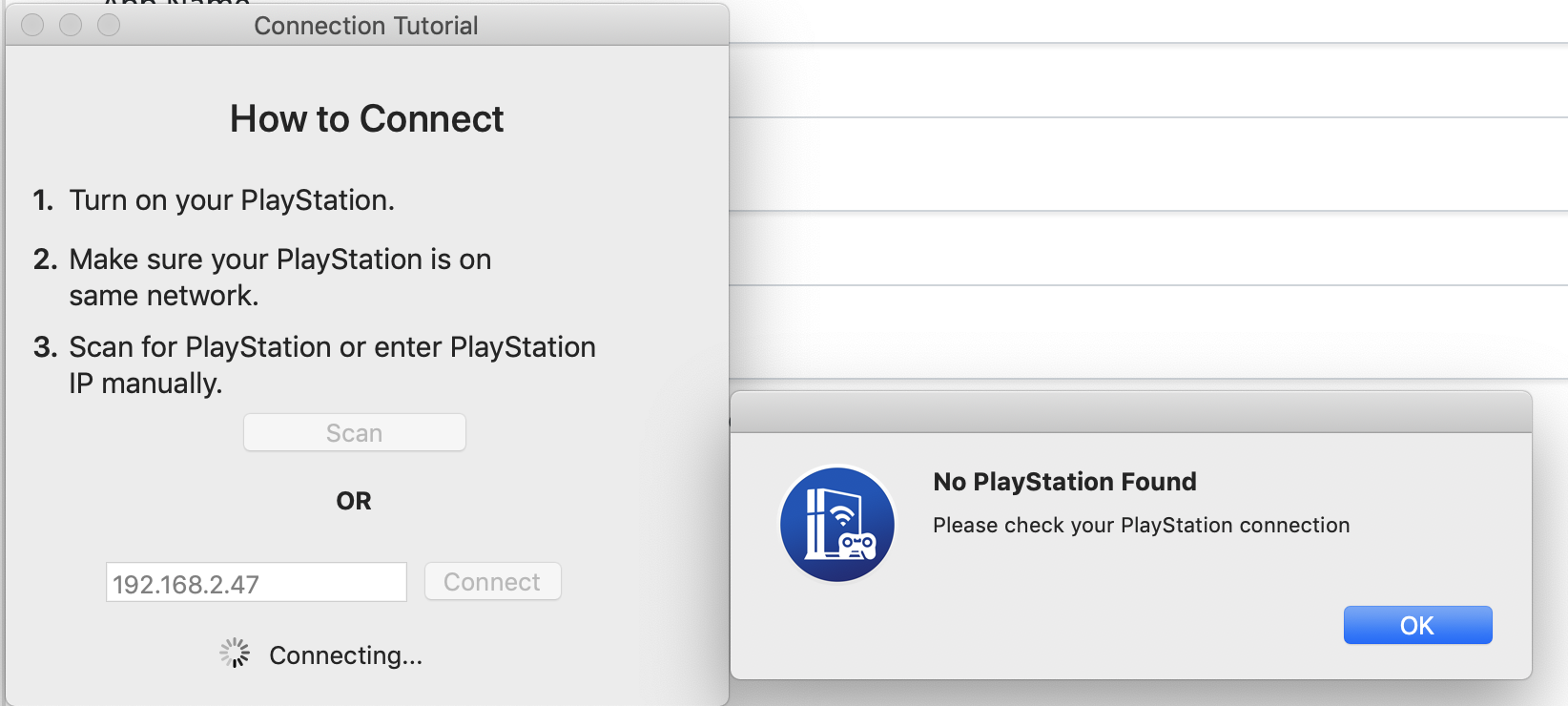Click the alert dialog's gray title bar
Viewport: 1568px width, 706px height.
(x=1131, y=412)
